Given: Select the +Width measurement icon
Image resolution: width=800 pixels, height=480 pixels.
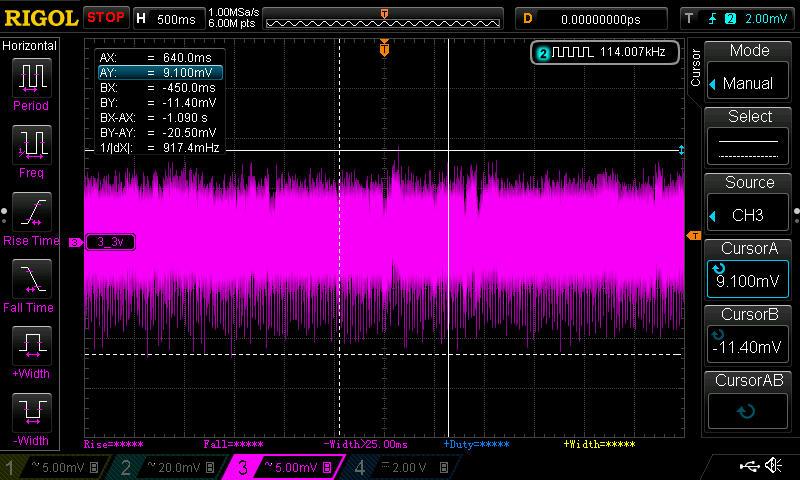Looking at the screenshot, I should 30,350.
